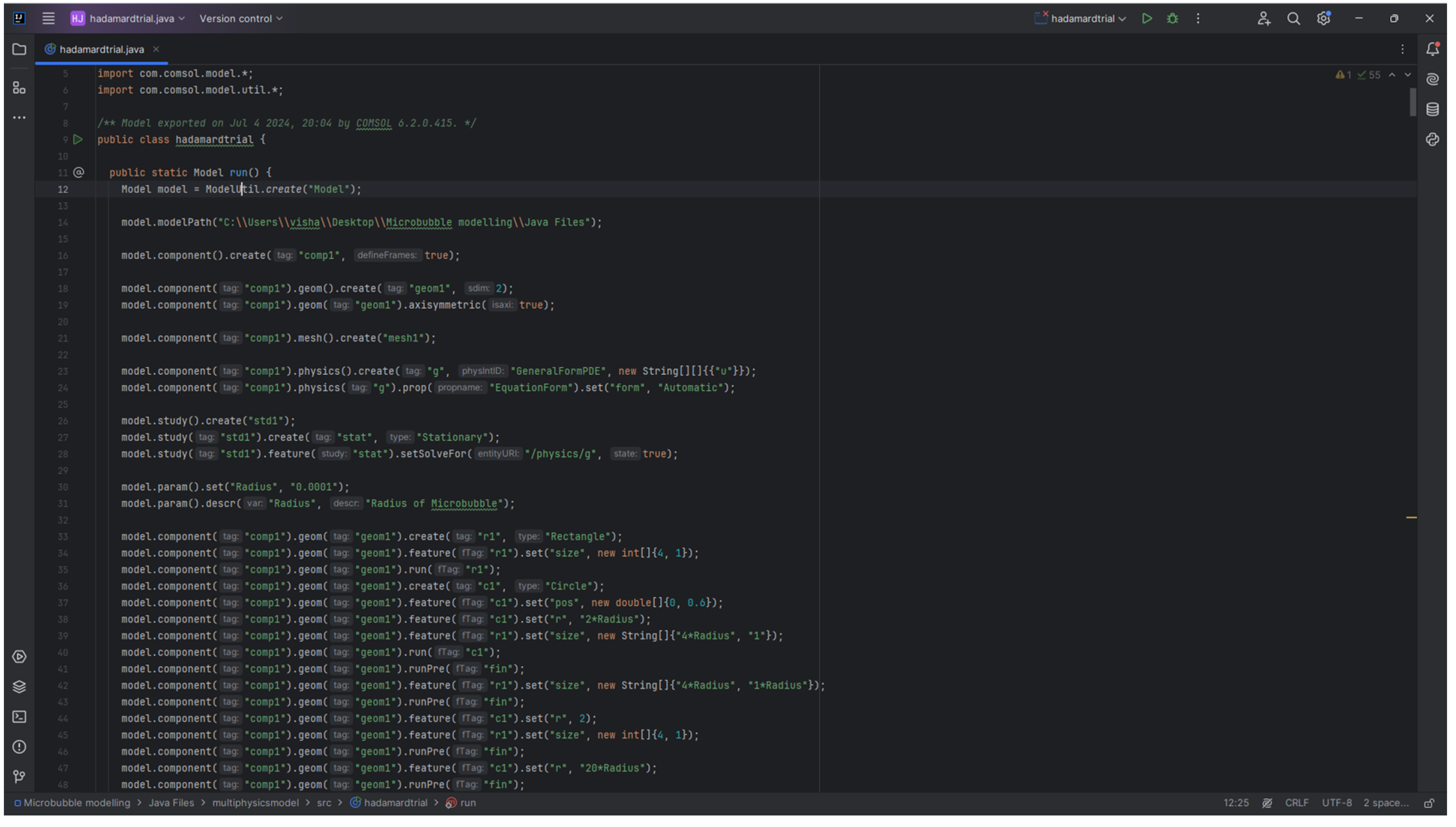Click the CRLF line separator in status bar
The height and width of the screenshot is (827, 1456).
1296,803
